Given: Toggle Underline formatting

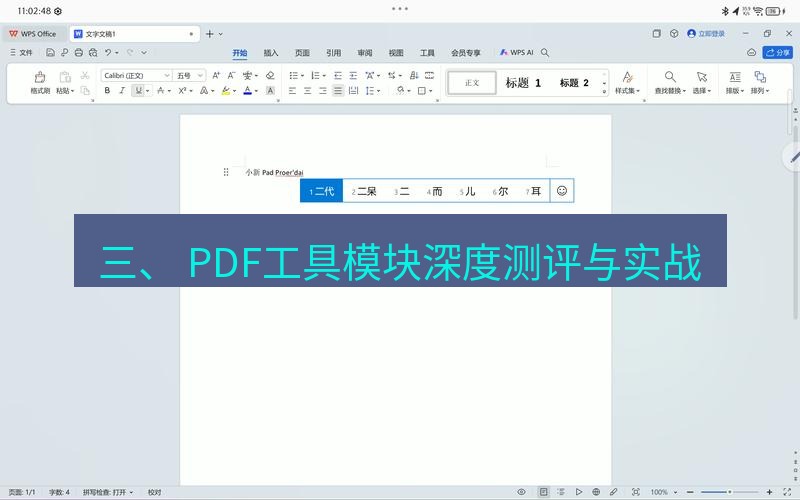Looking at the screenshot, I should click(x=138, y=90).
